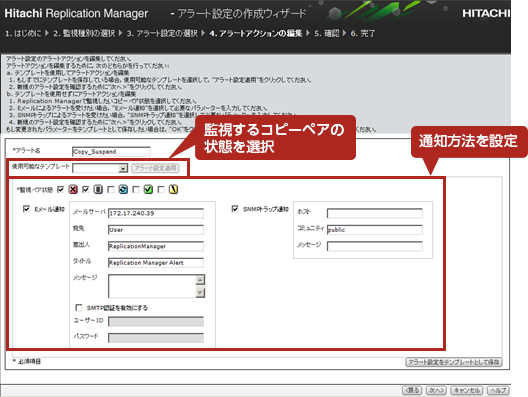Click the 宛先 field containing User
528x397 pixels.
[x=156, y=230]
